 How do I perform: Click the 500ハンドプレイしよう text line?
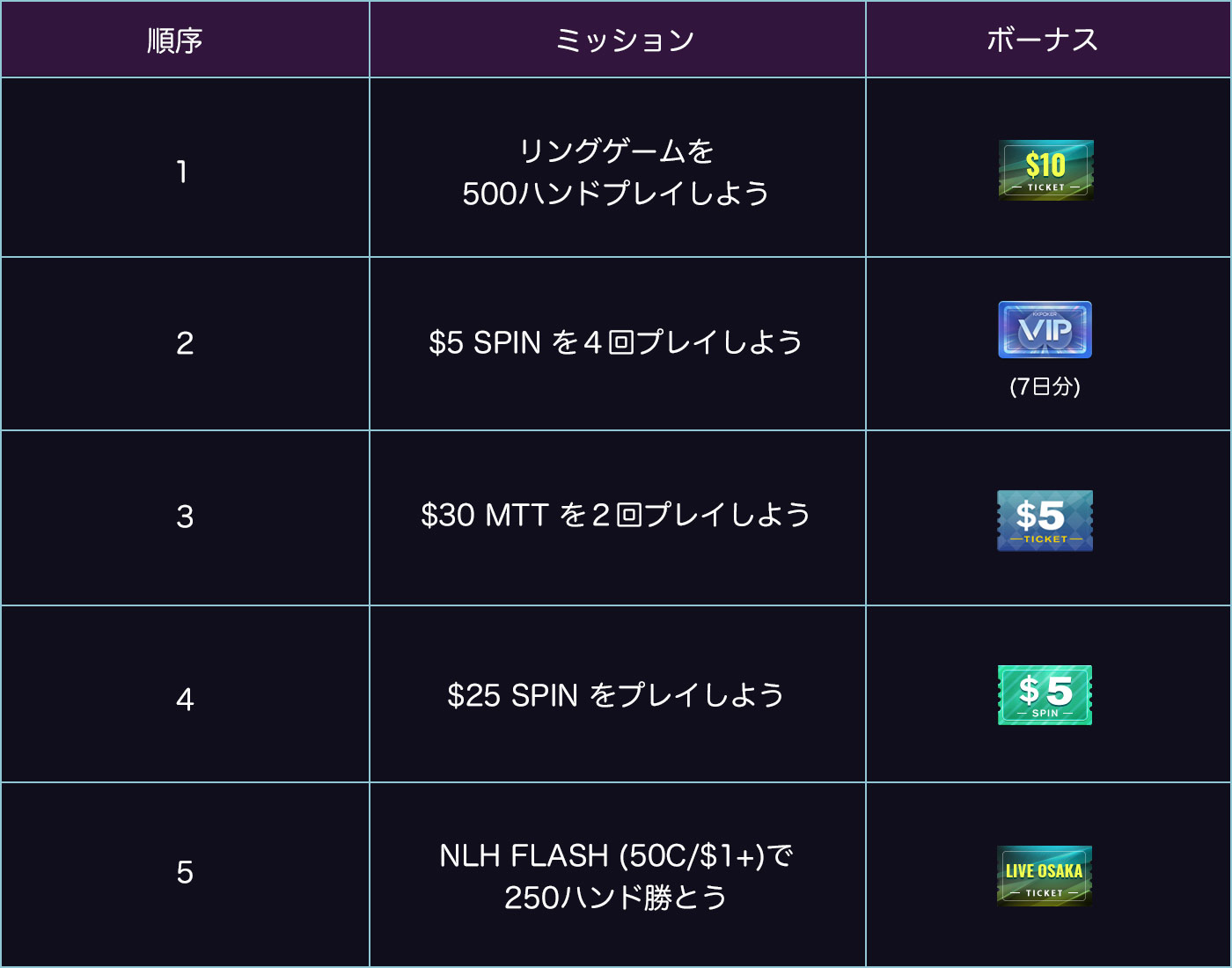(616, 194)
